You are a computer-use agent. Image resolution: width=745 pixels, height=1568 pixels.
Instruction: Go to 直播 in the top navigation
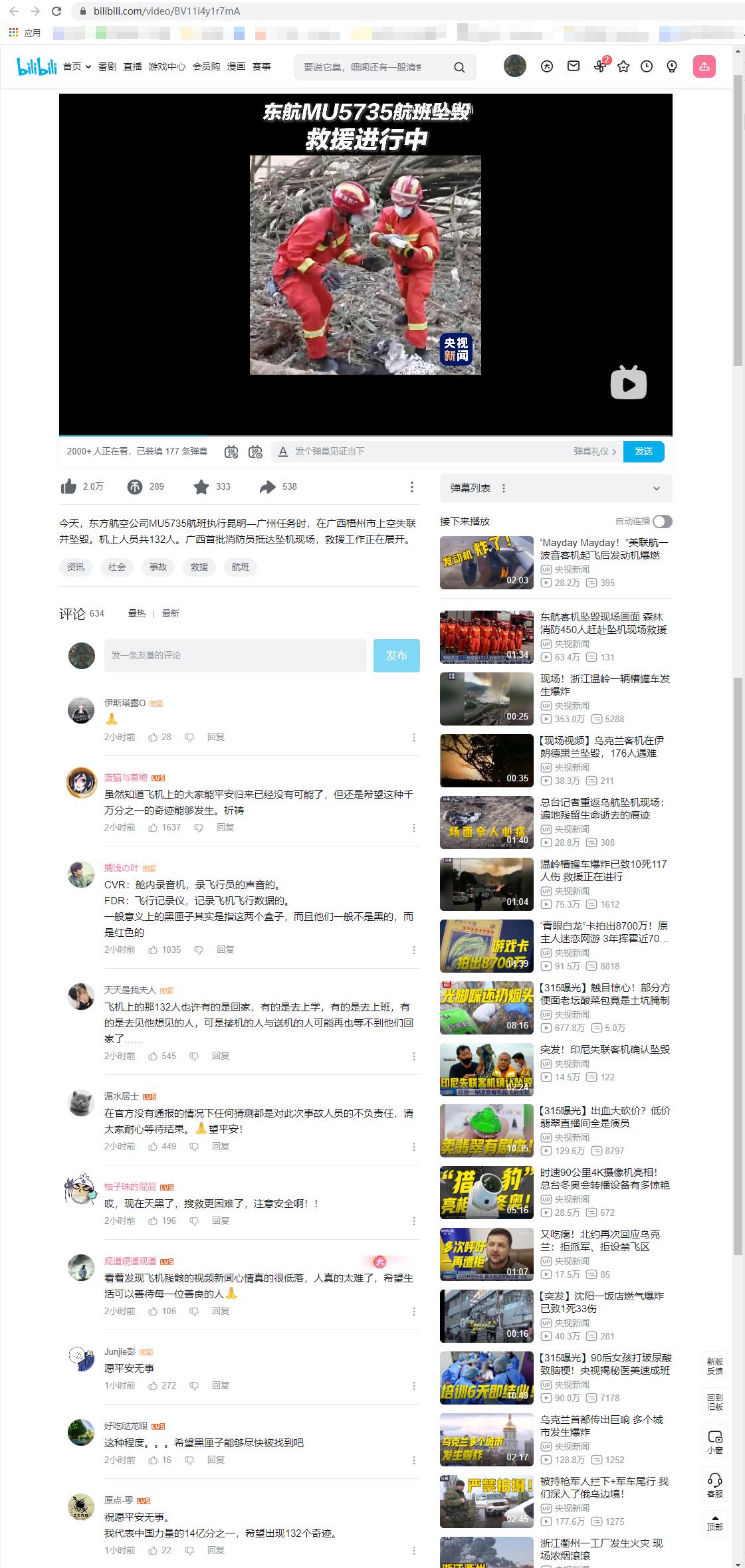(x=132, y=66)
